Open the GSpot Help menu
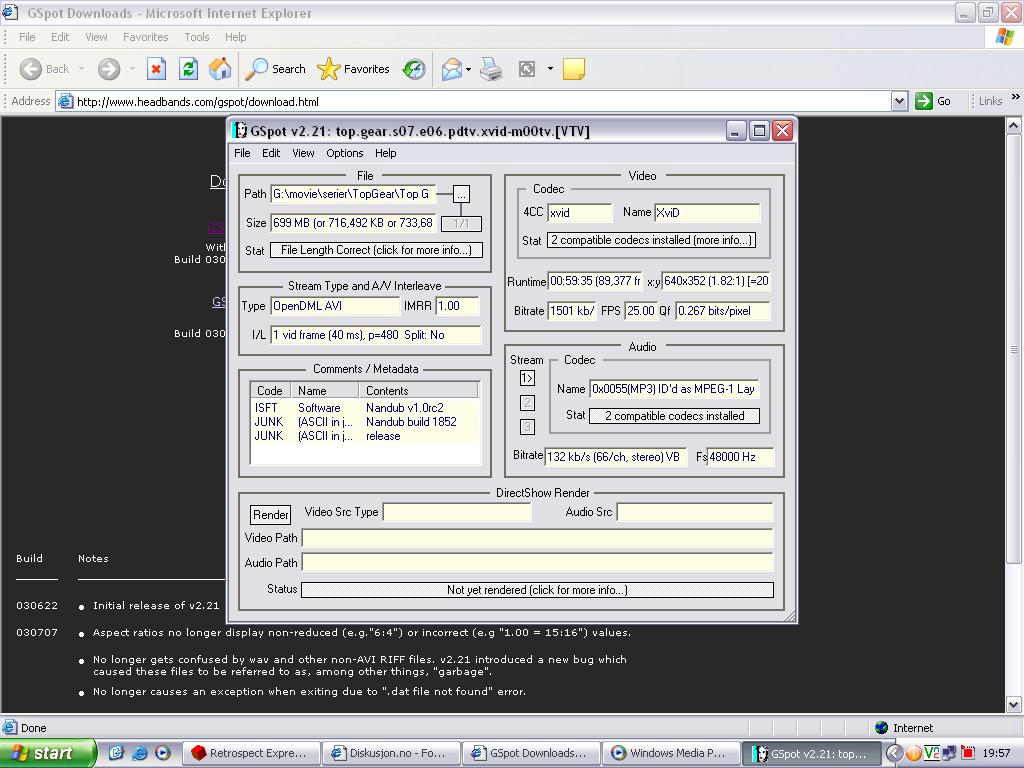 click(385, 153)
